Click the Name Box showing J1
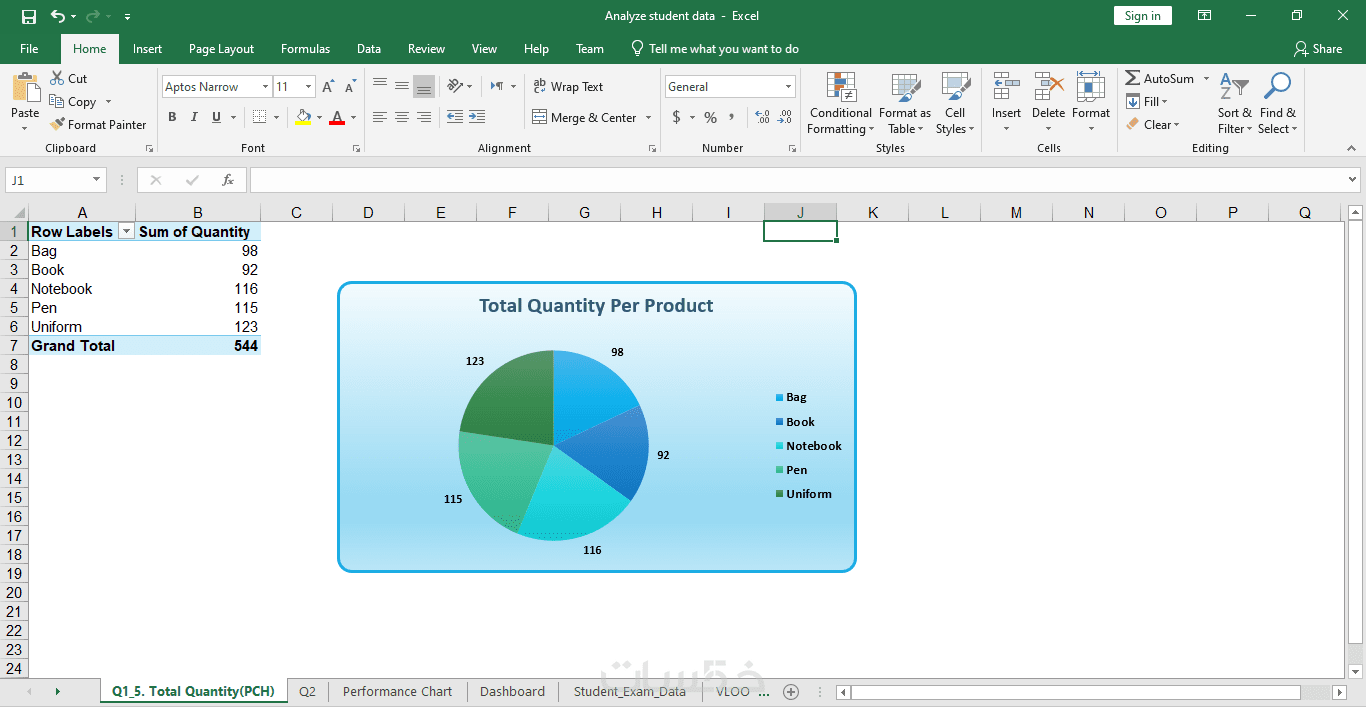Screen dimensions: 1366x707 48,180
